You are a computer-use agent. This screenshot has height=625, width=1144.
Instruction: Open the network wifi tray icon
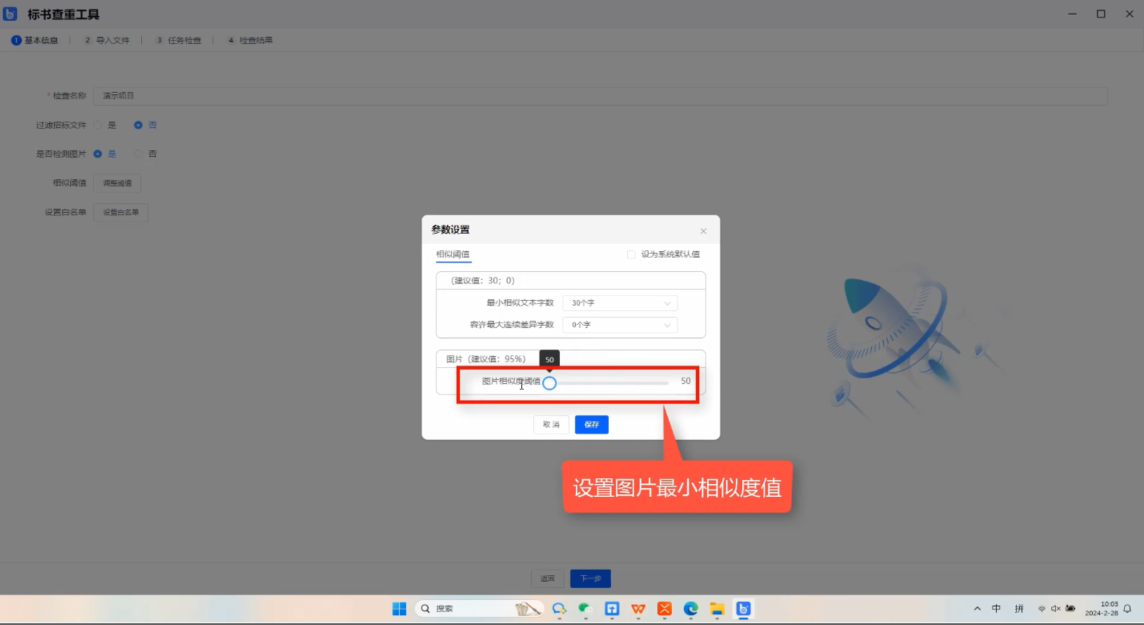(1042, 609)
